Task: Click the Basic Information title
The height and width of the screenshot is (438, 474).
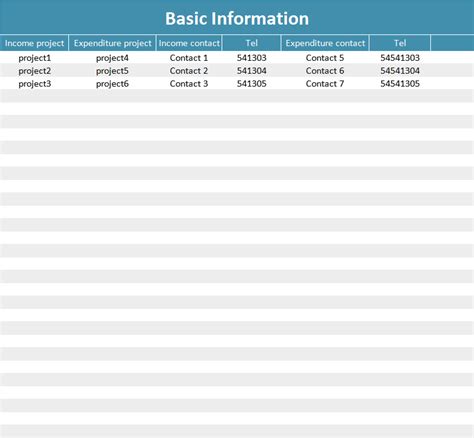Action: (x=237, y=18)
